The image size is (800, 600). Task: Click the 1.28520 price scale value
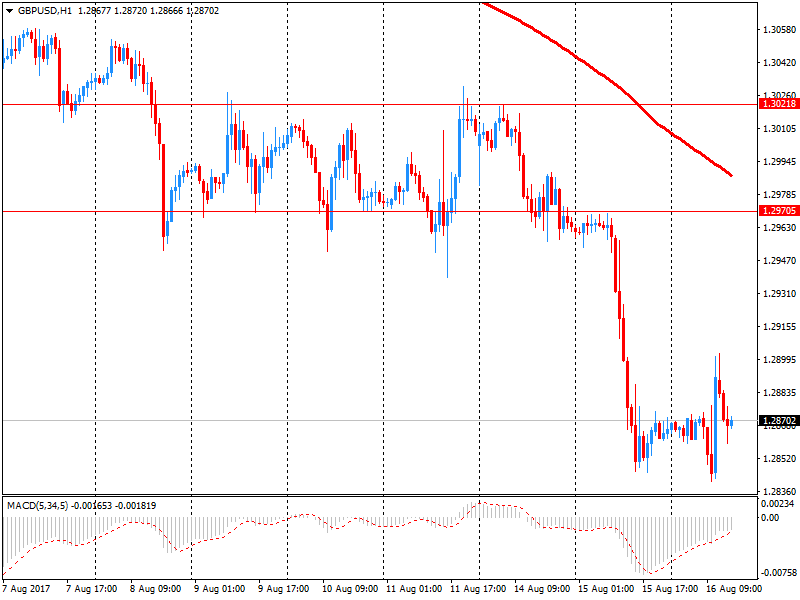point(779,459)
